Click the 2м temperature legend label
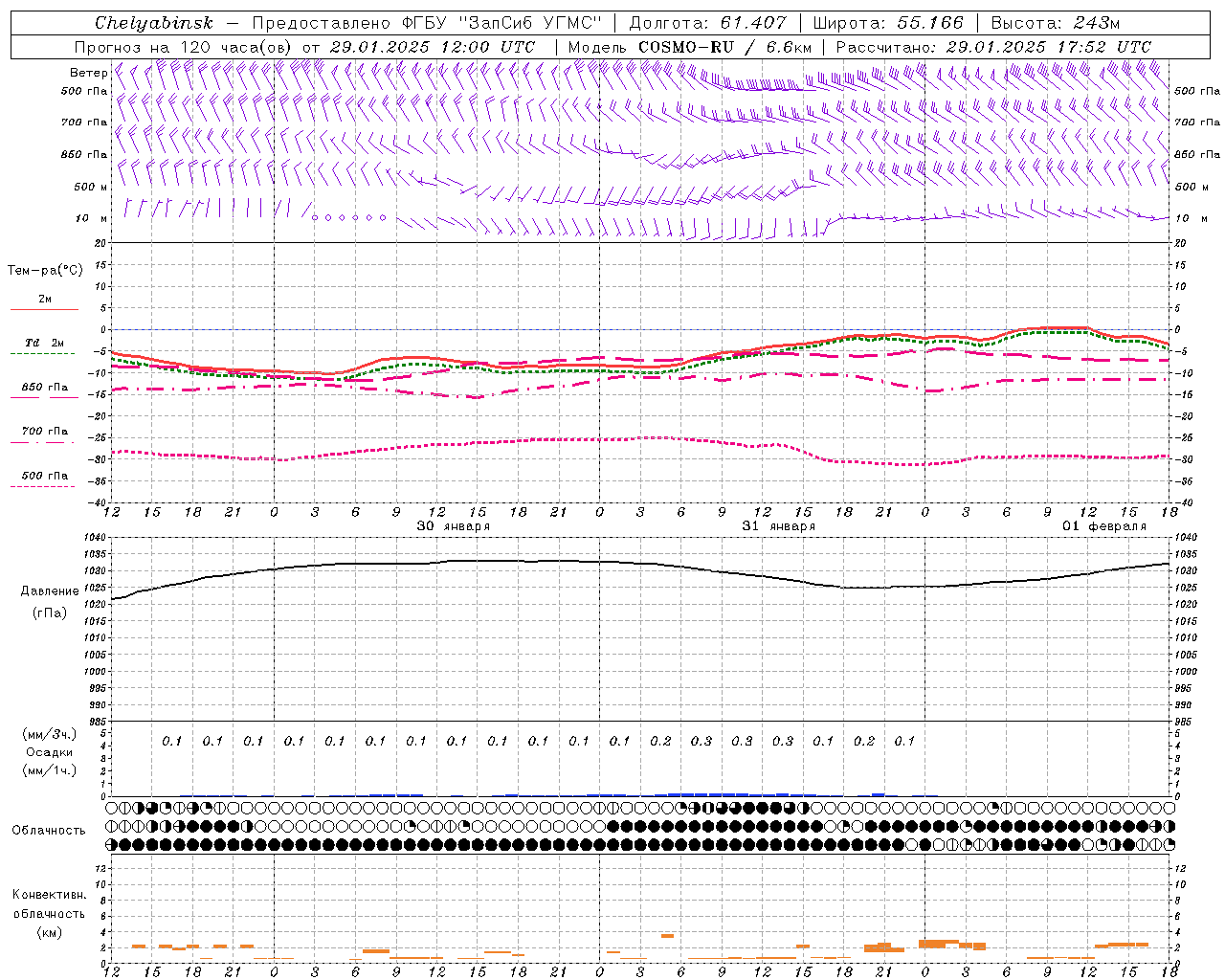 click(45, 299)
